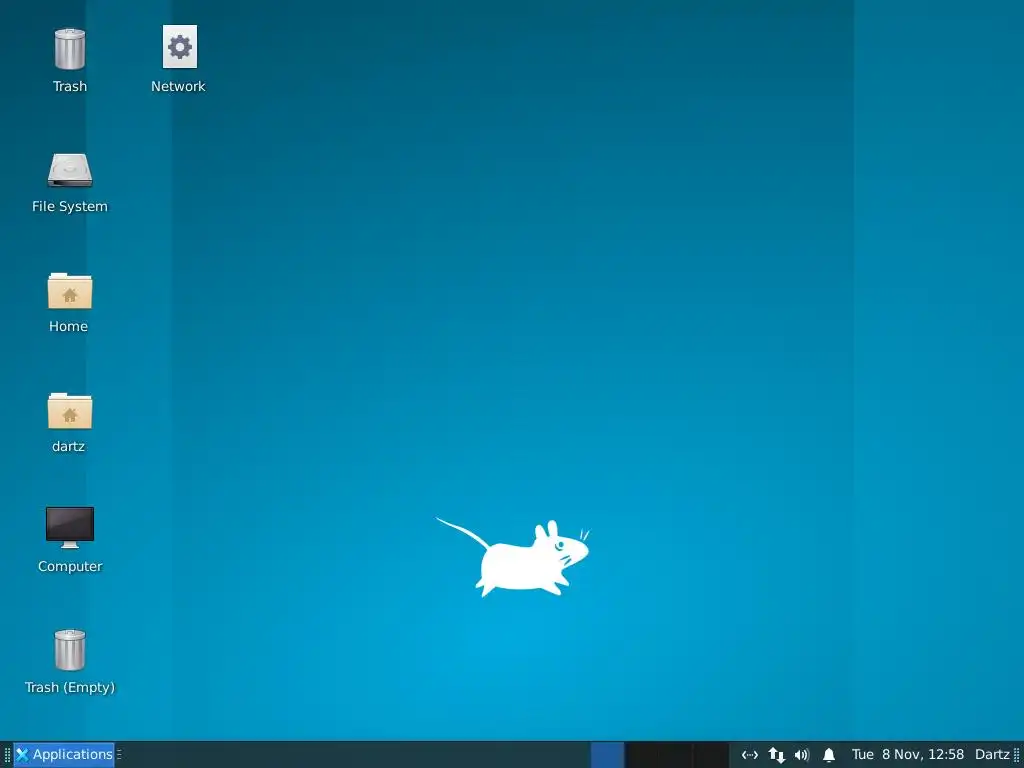This screenshot has width=1024, height=768.
Task: Select the File System drive icon
Action: click(70, 170)
